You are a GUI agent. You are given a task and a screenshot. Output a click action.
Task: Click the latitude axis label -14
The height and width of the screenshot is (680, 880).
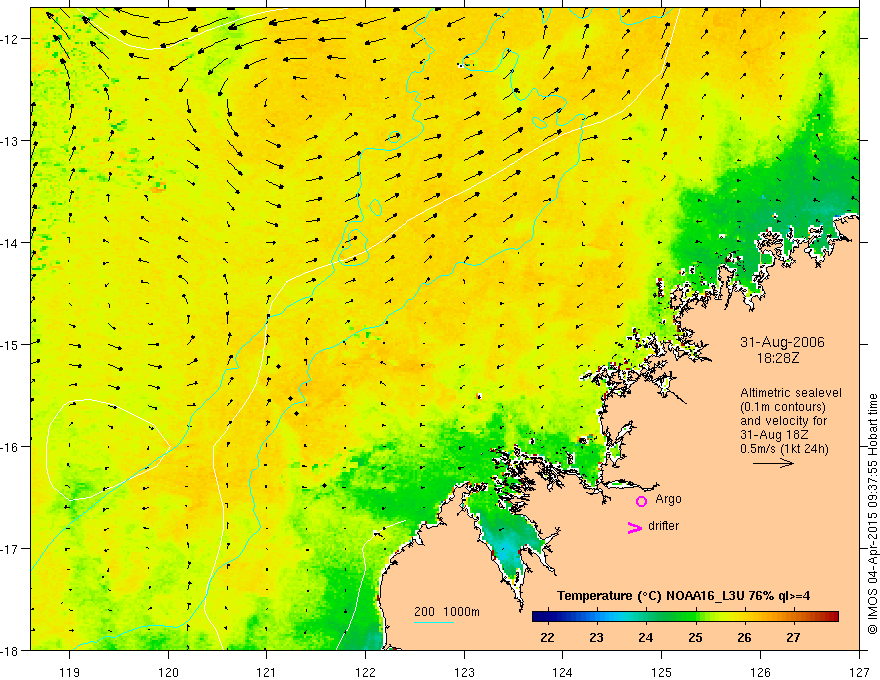[11, 243]
